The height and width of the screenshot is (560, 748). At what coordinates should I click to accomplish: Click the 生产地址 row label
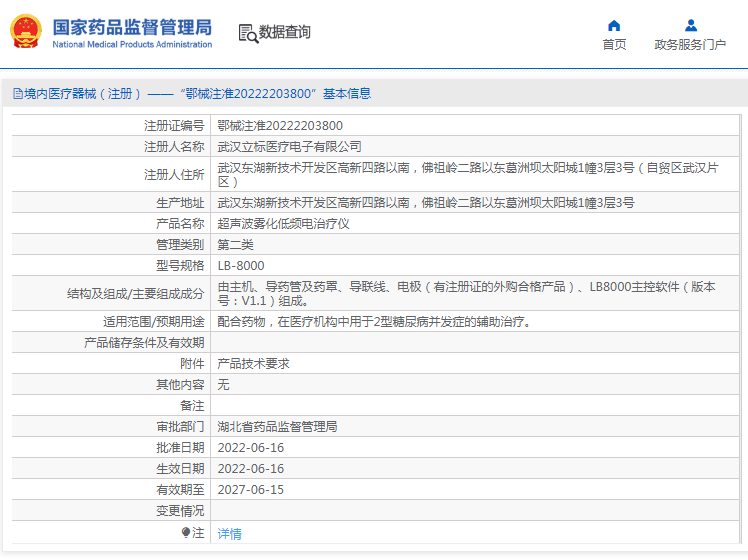(x=180, y=203)
